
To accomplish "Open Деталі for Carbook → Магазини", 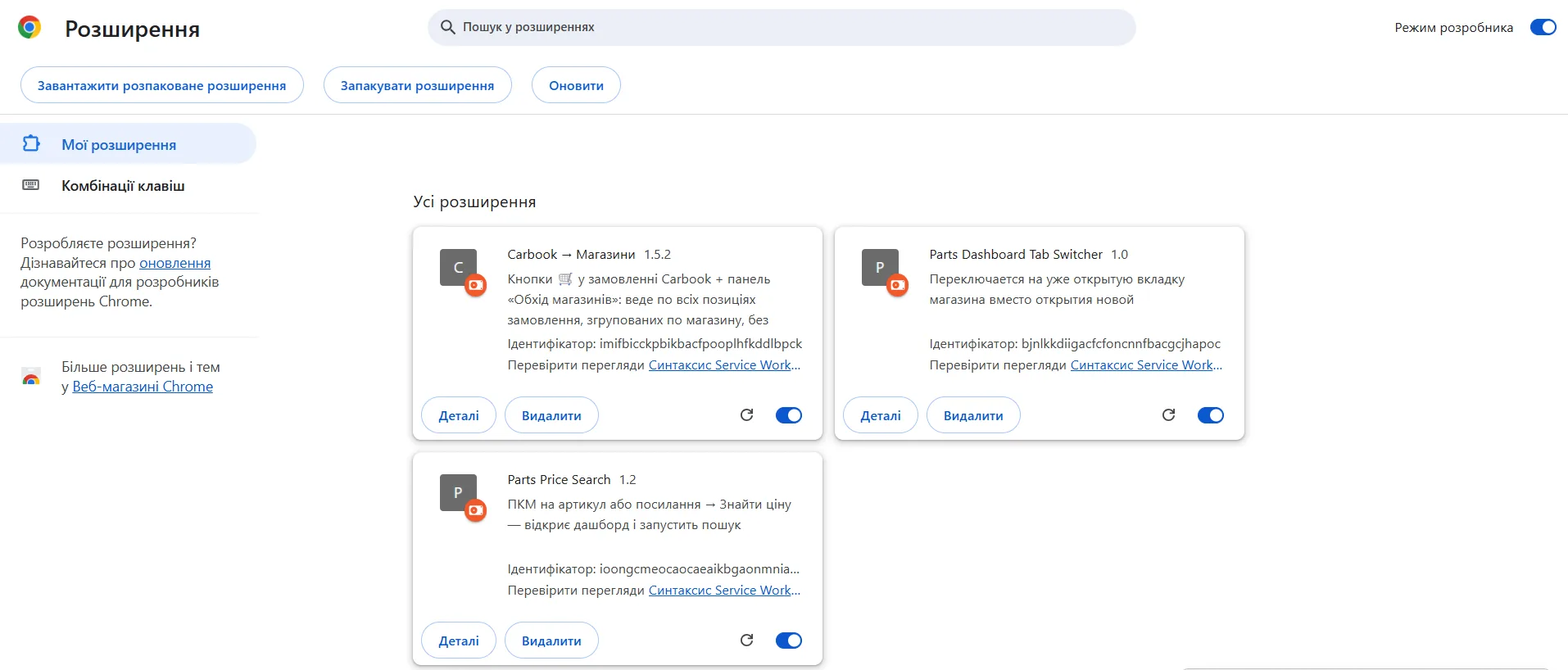I will click(459, 415).
